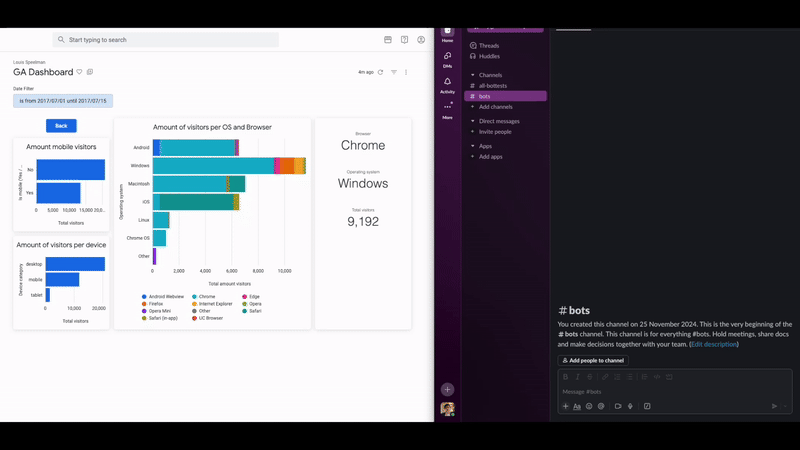Image resolution: width=800 pixels, height=450 pixels.
Task: Record an audio clip with microphone icon
Action: [630, 406]
